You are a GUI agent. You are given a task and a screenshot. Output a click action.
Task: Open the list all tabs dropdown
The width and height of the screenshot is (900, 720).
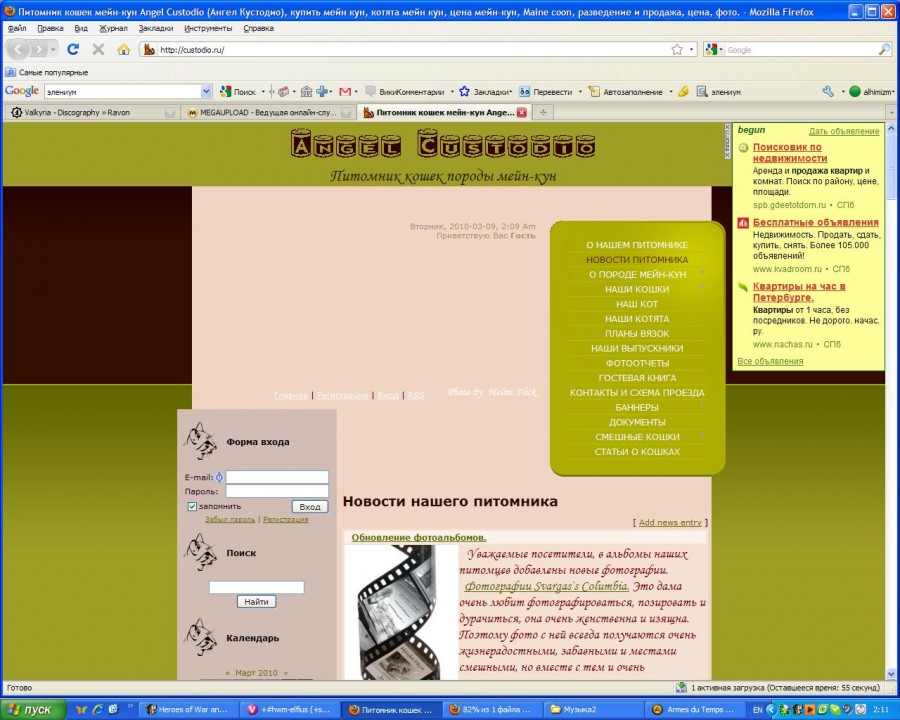[x=891, y=113]
